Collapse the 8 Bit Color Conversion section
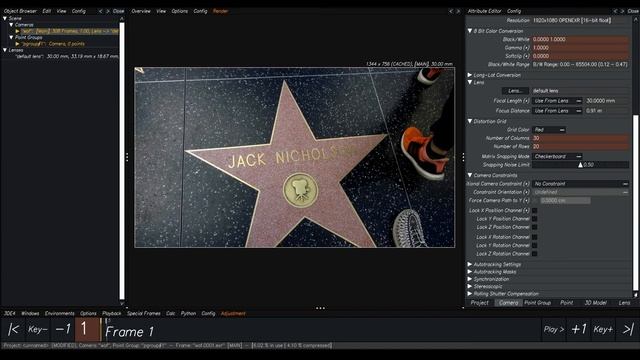This screenshot has width=640, height=360. coord(470,31)
